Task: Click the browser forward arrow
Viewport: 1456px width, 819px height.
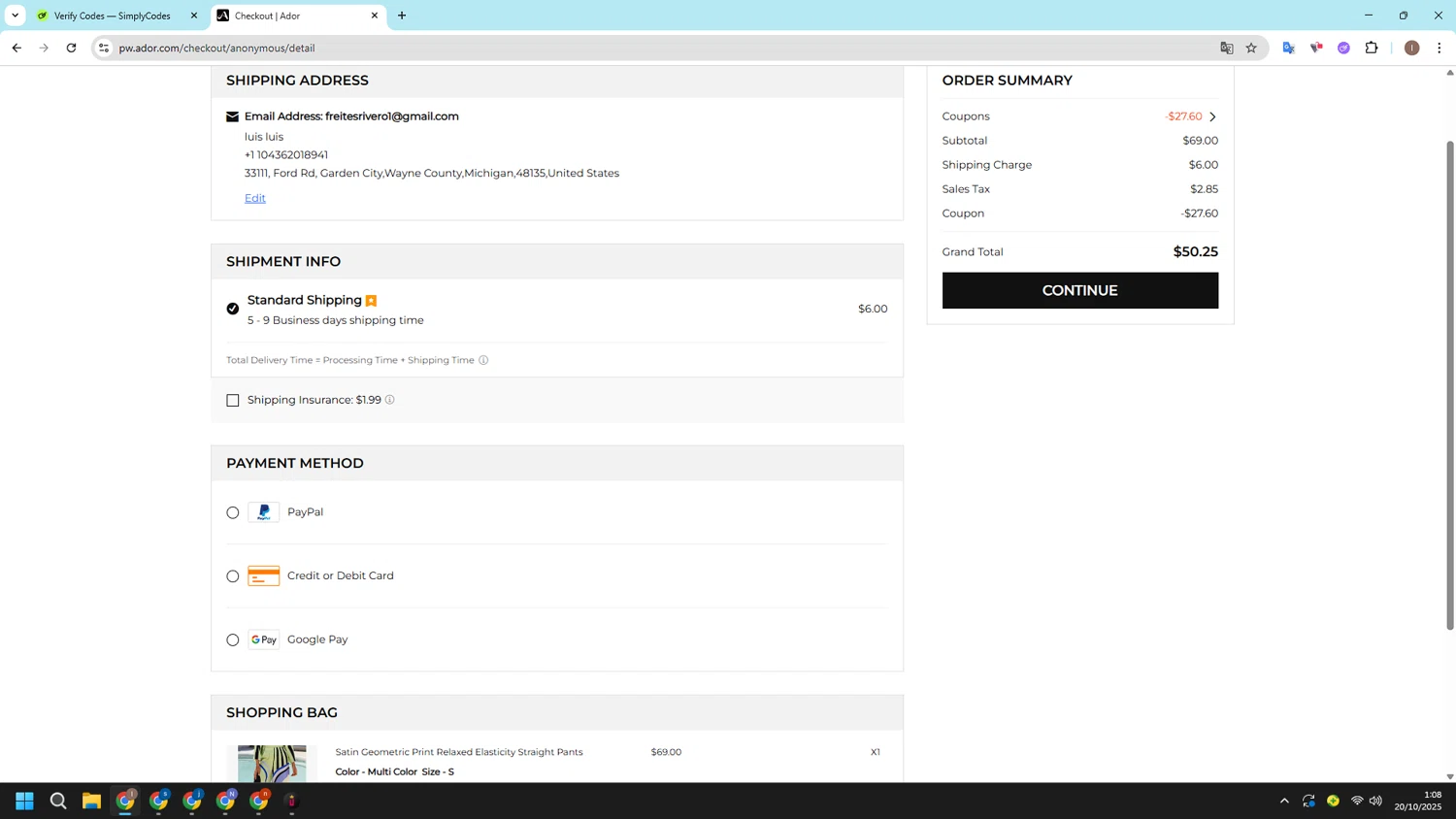Action: (x=44, y=48)
